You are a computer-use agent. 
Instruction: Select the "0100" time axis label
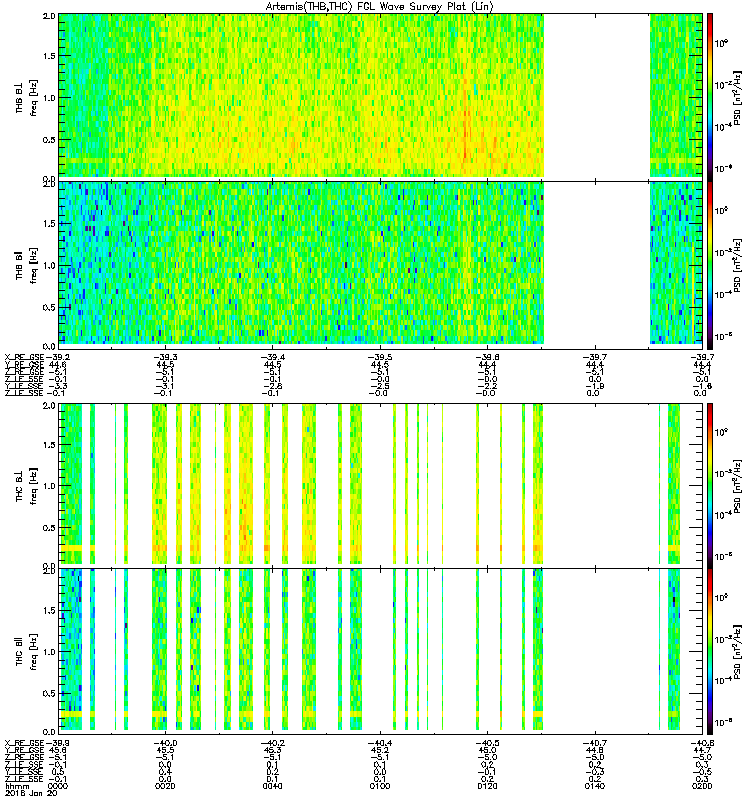pos(380,786)
